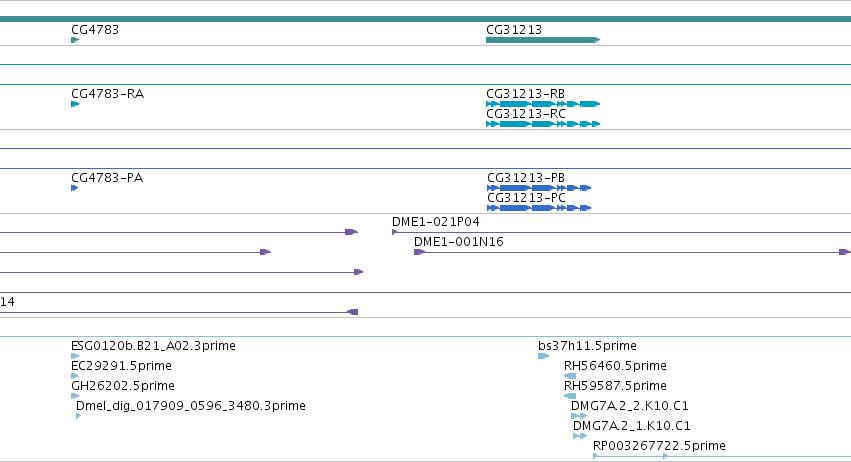This screenshot has width=851, height=462.
Task: Click the CG31213 gene bar
Action: (x=543, y=40)
